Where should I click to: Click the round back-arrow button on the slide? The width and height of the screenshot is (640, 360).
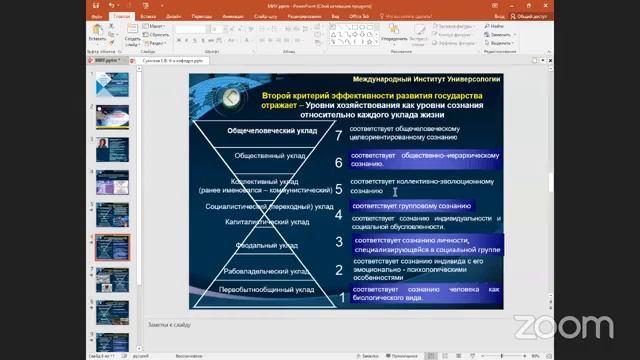click(231, 98)
